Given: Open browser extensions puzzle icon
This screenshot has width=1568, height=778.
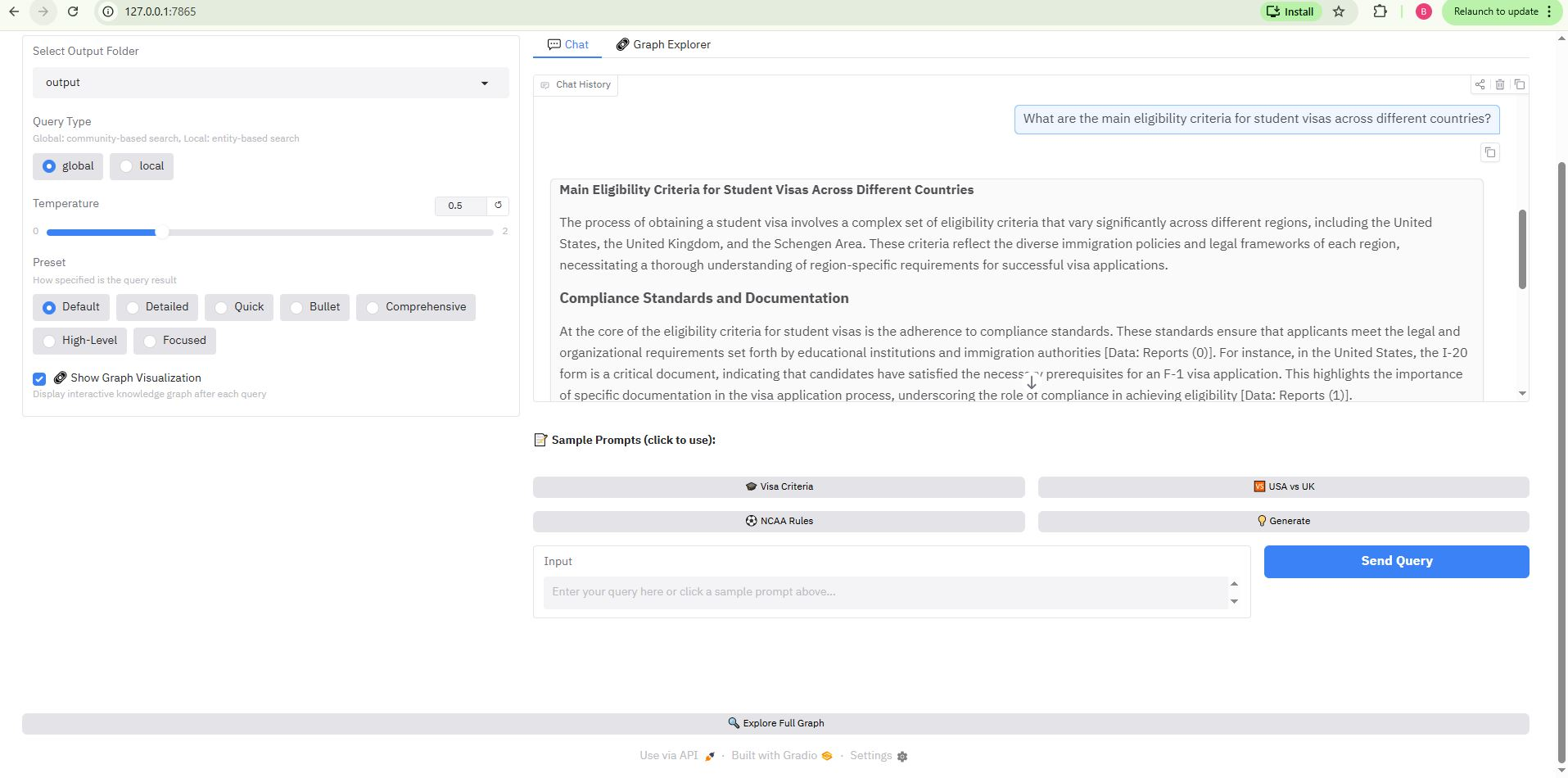Looking at the screenshot, I should point(1380,11).
